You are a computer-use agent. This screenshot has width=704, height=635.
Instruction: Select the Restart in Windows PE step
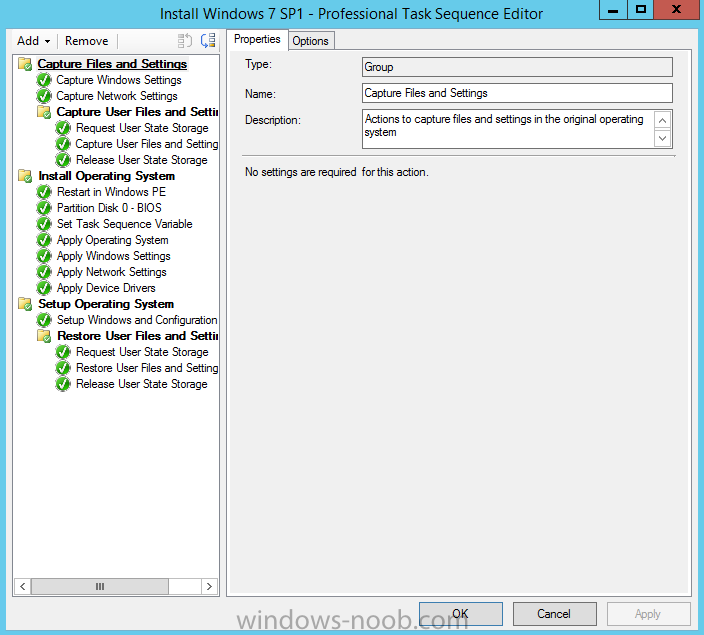(x=111, y=192)
